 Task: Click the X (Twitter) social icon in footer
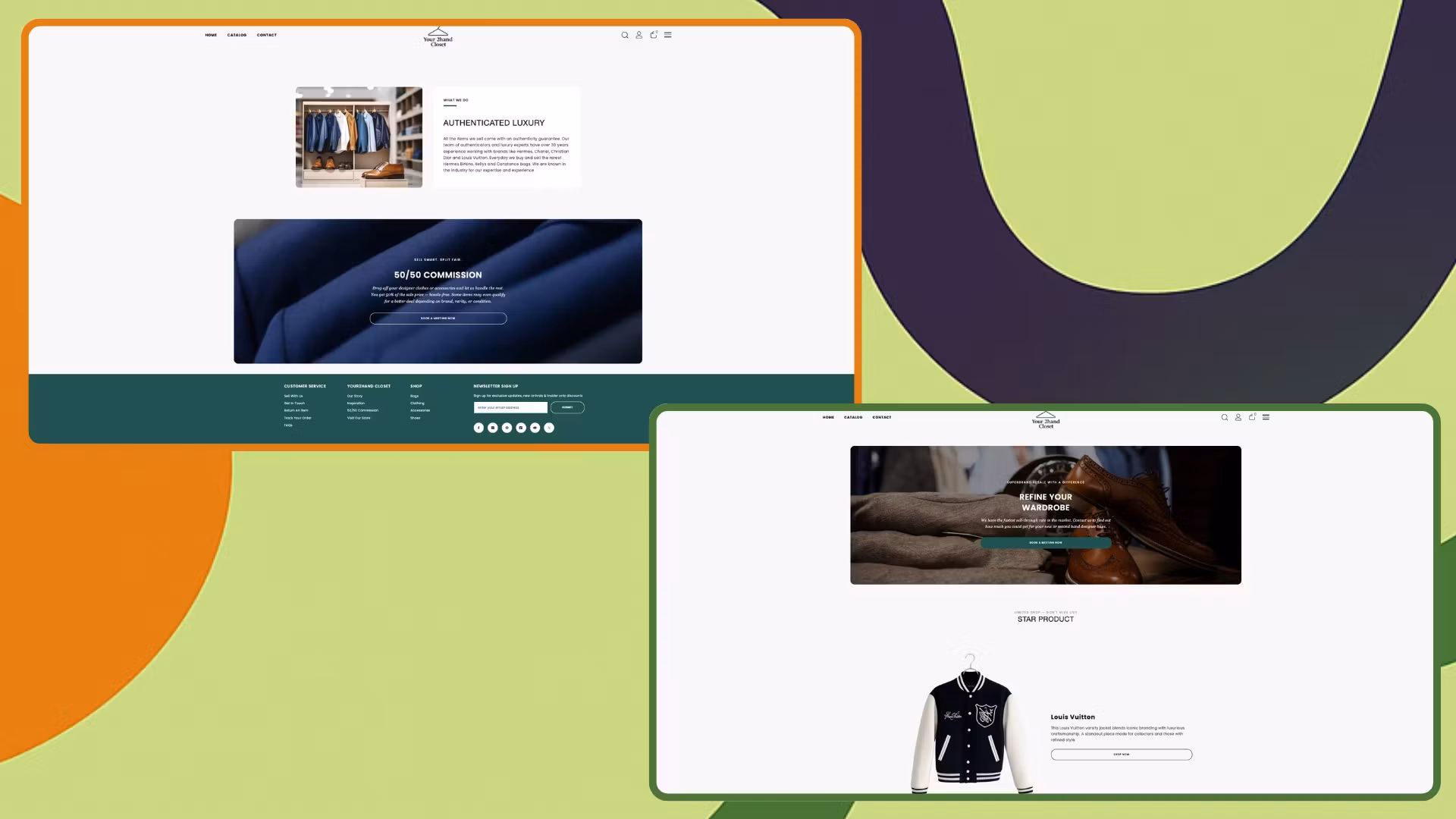tap(549, 428)
